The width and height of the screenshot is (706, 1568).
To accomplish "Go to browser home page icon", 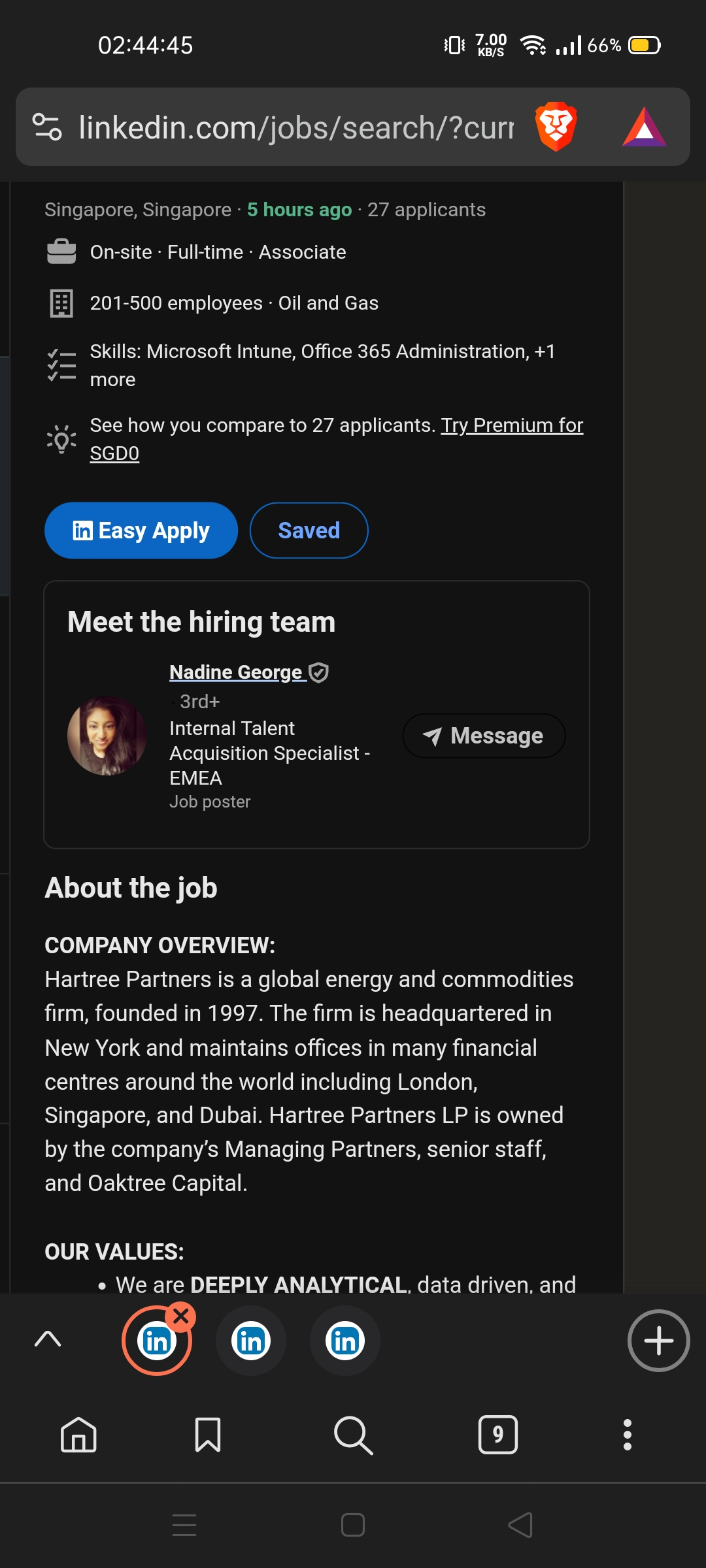I will (78, 1435).
